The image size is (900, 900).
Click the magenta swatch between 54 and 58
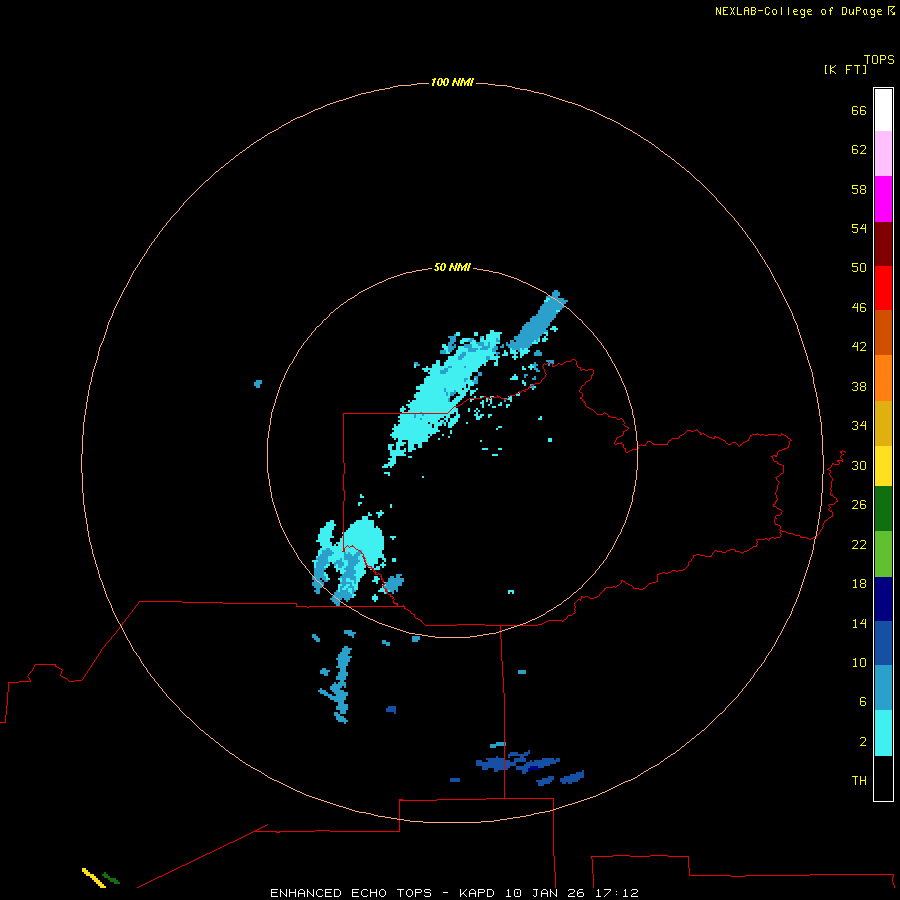click(883, 199)
